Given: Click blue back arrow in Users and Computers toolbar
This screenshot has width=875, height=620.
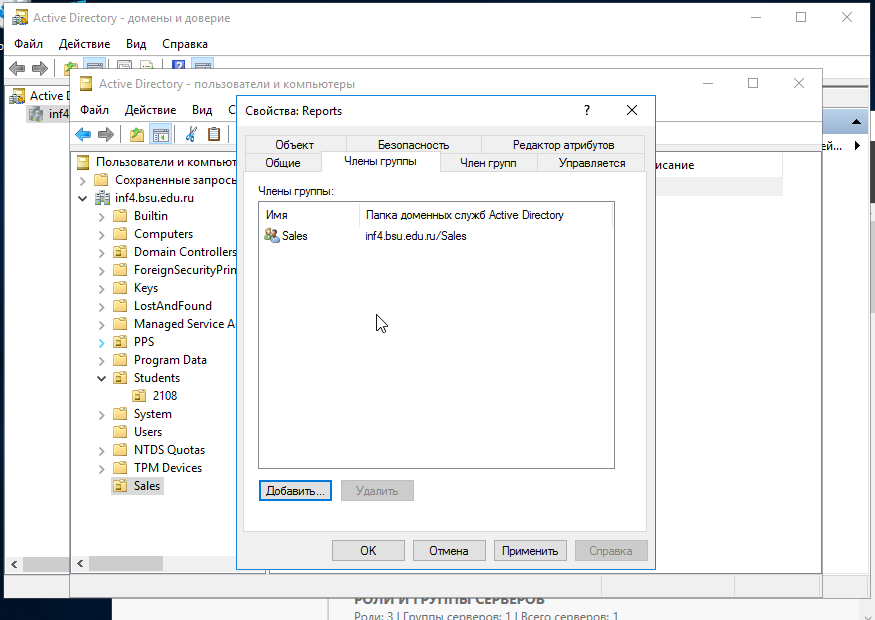Looking at the screenshot, I should coord(83,134).
